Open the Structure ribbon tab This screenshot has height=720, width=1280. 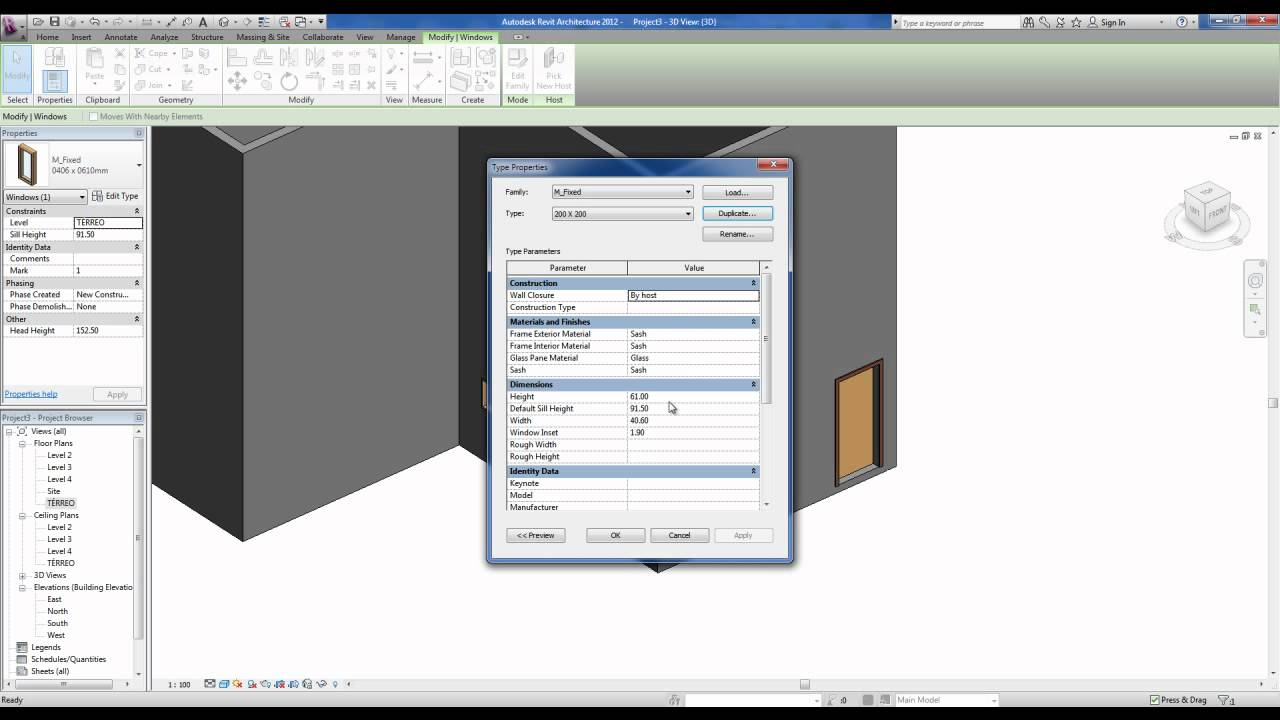(x=207, y=37)
